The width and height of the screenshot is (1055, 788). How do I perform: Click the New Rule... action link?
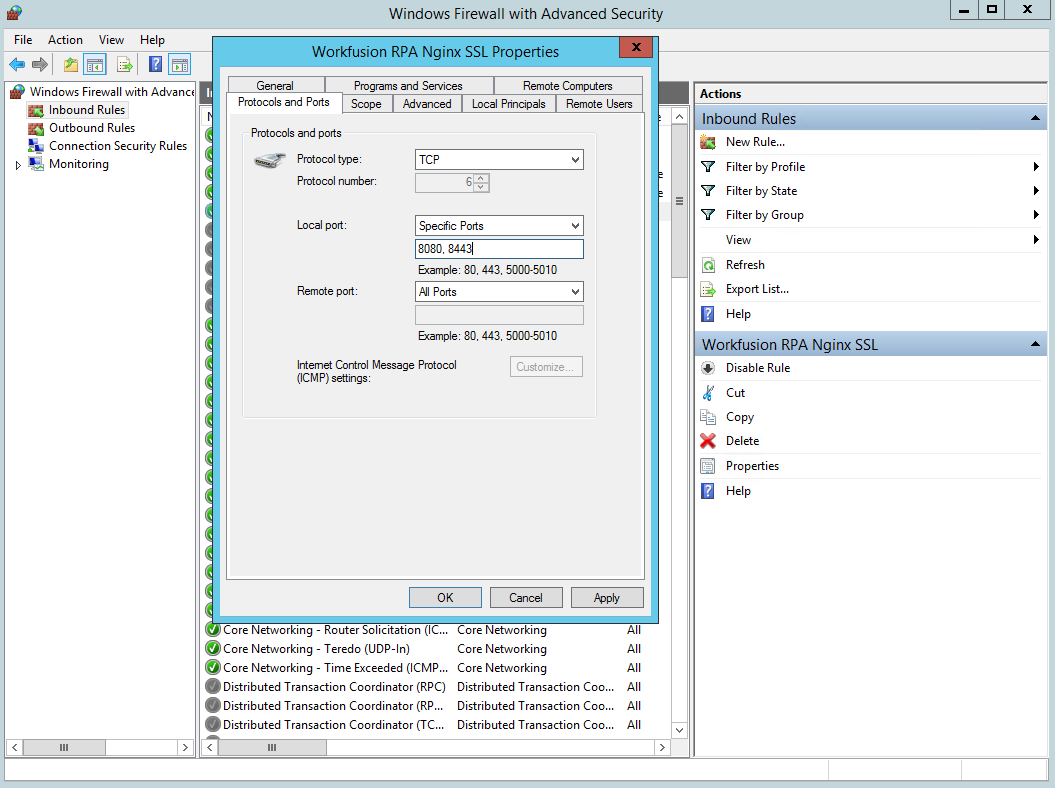pos(755,142)
